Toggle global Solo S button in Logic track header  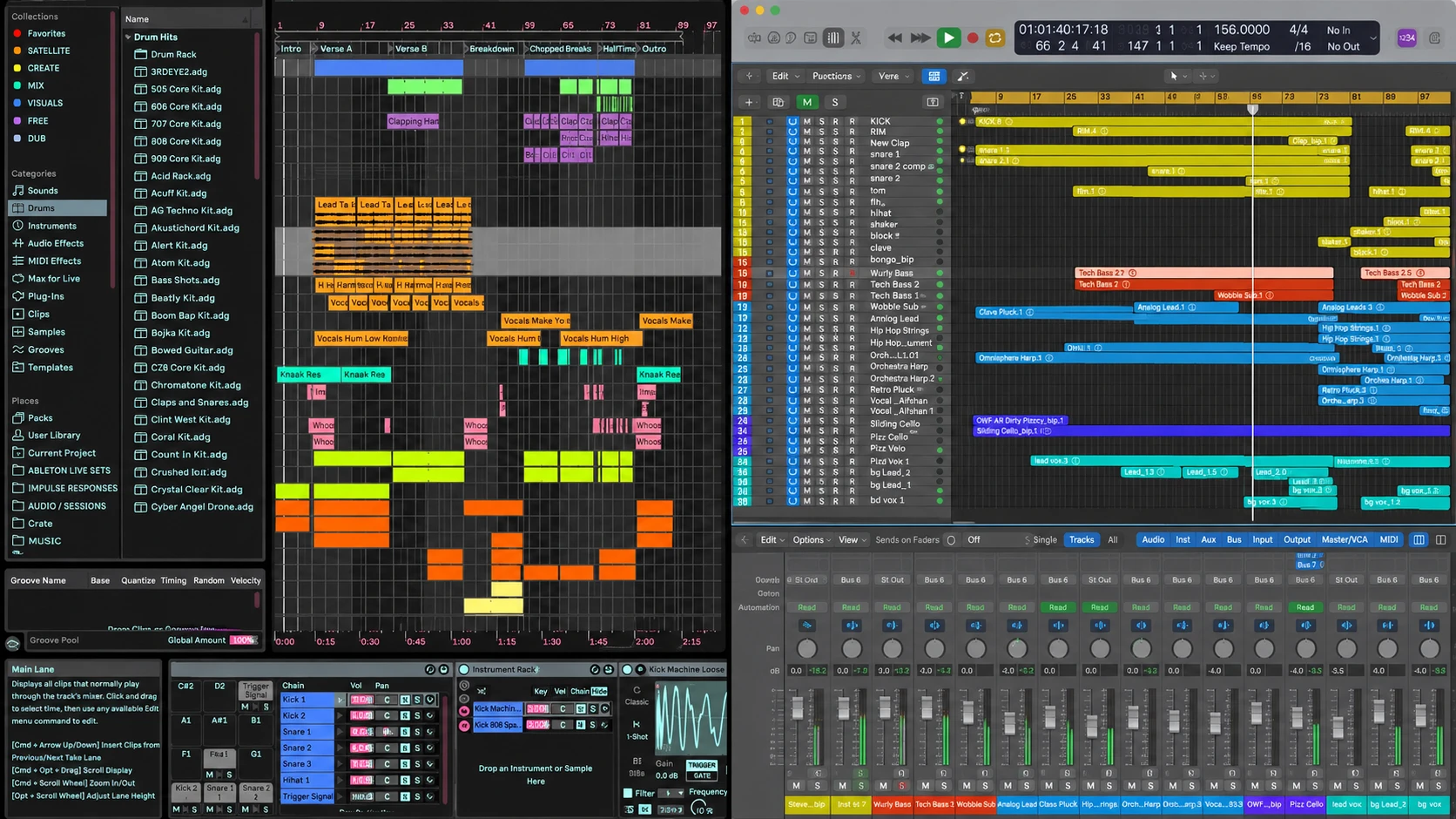coord(835,102)
